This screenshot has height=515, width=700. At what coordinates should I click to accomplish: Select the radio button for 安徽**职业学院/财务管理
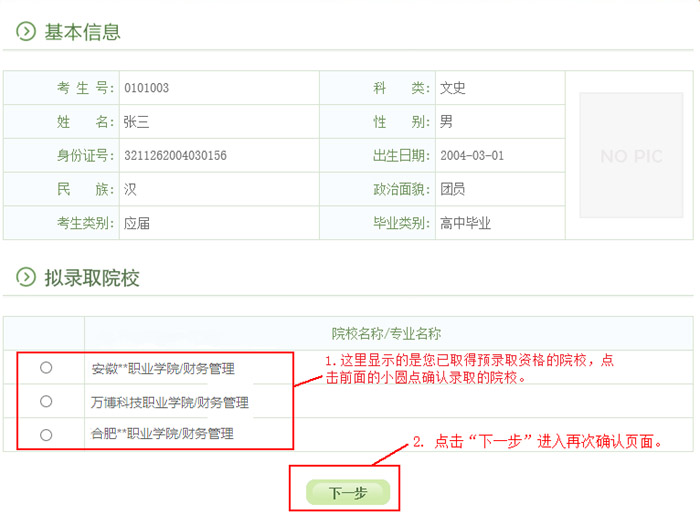click(46, 368)
